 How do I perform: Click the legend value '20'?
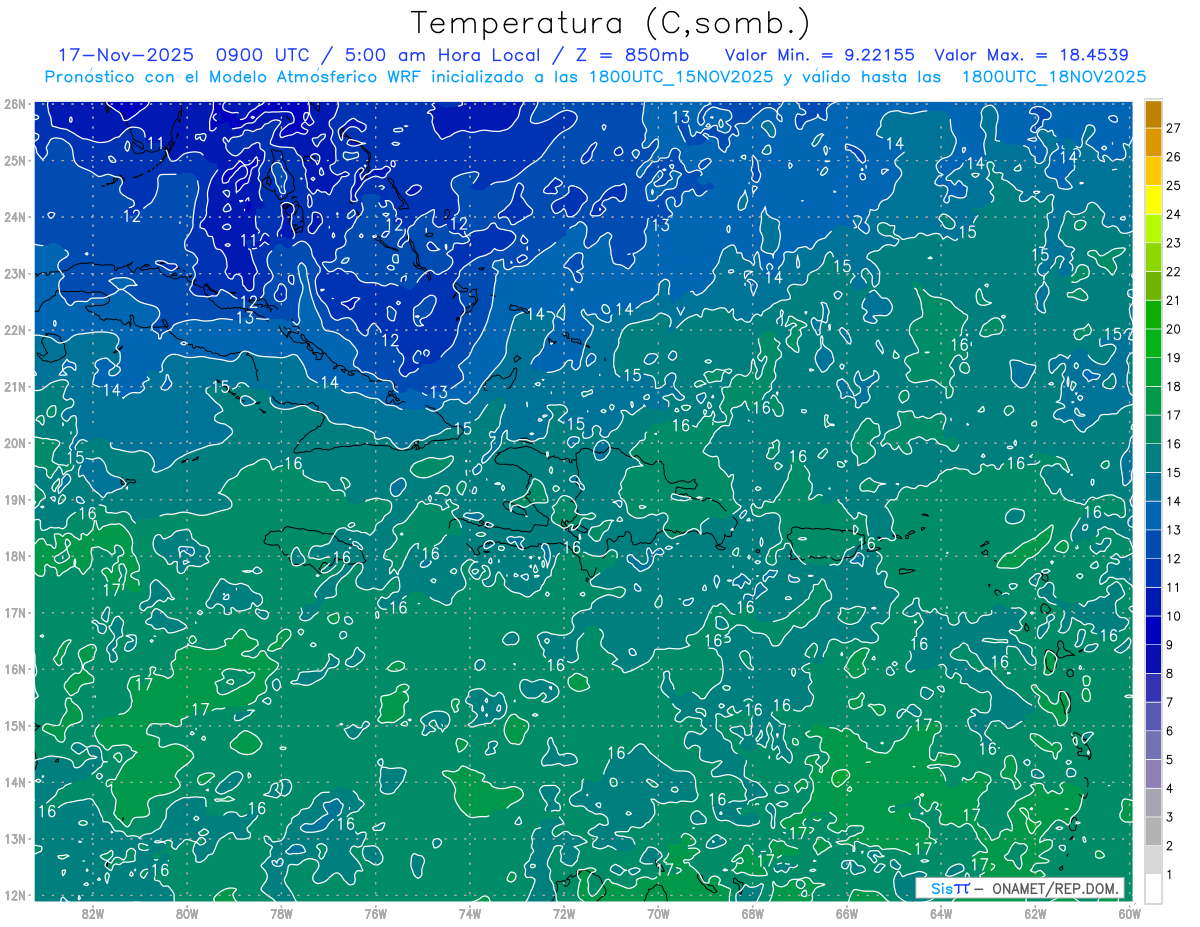click(x=1173, y=329)
